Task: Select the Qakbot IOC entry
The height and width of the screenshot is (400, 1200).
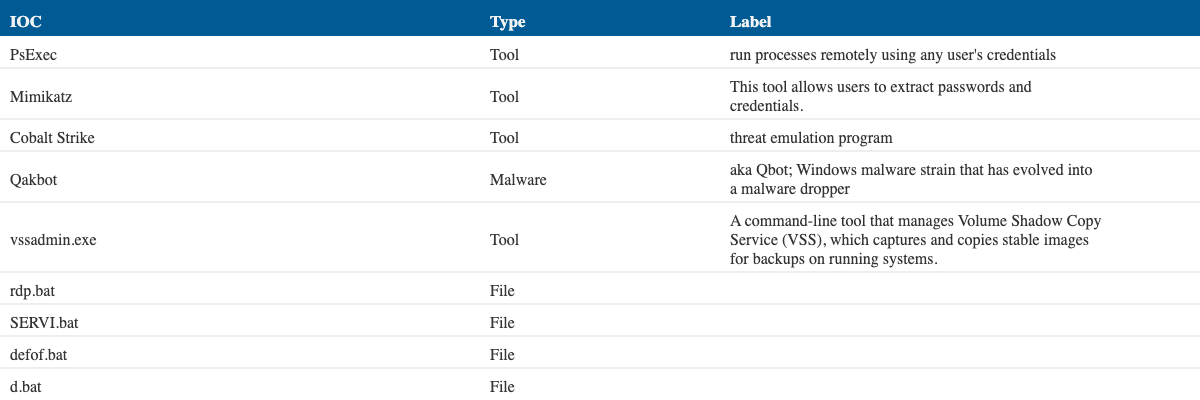Action: pos(36,180)
